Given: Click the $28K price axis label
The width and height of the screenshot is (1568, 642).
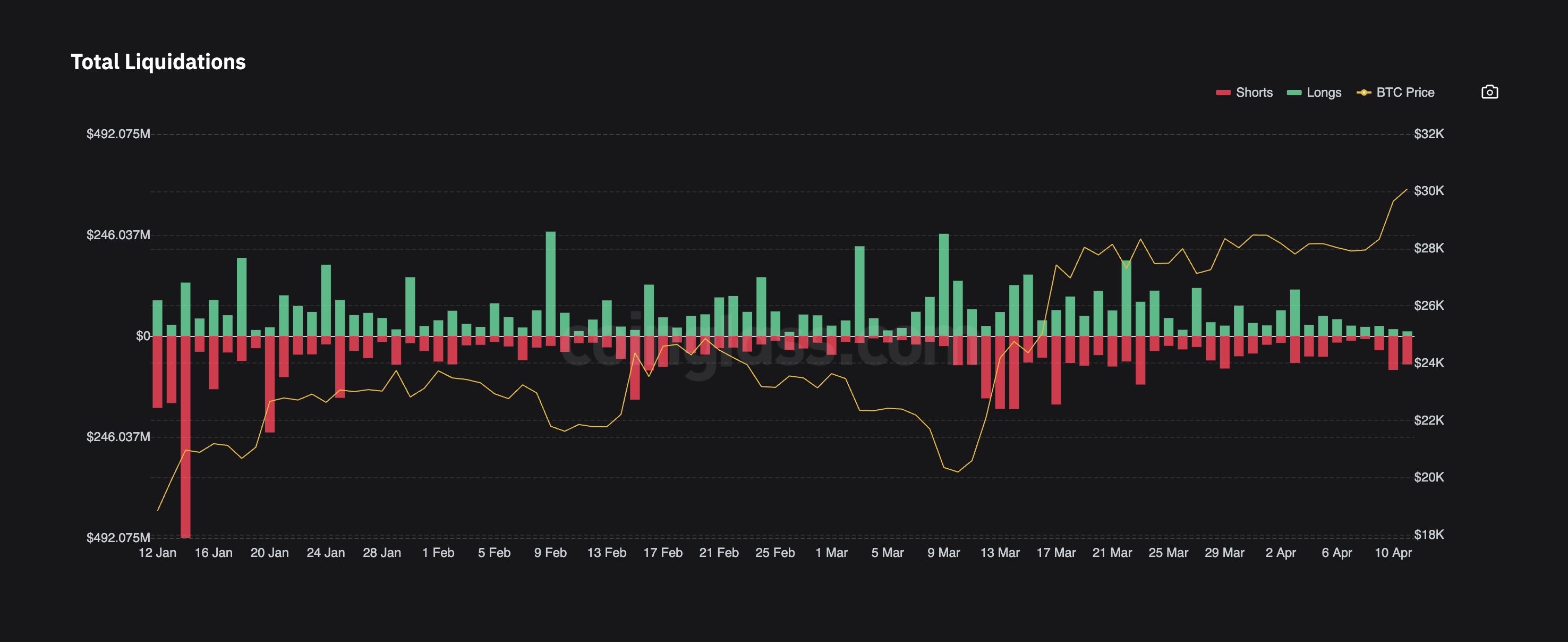Looking at the screenshot, I should pos(1429,248).
